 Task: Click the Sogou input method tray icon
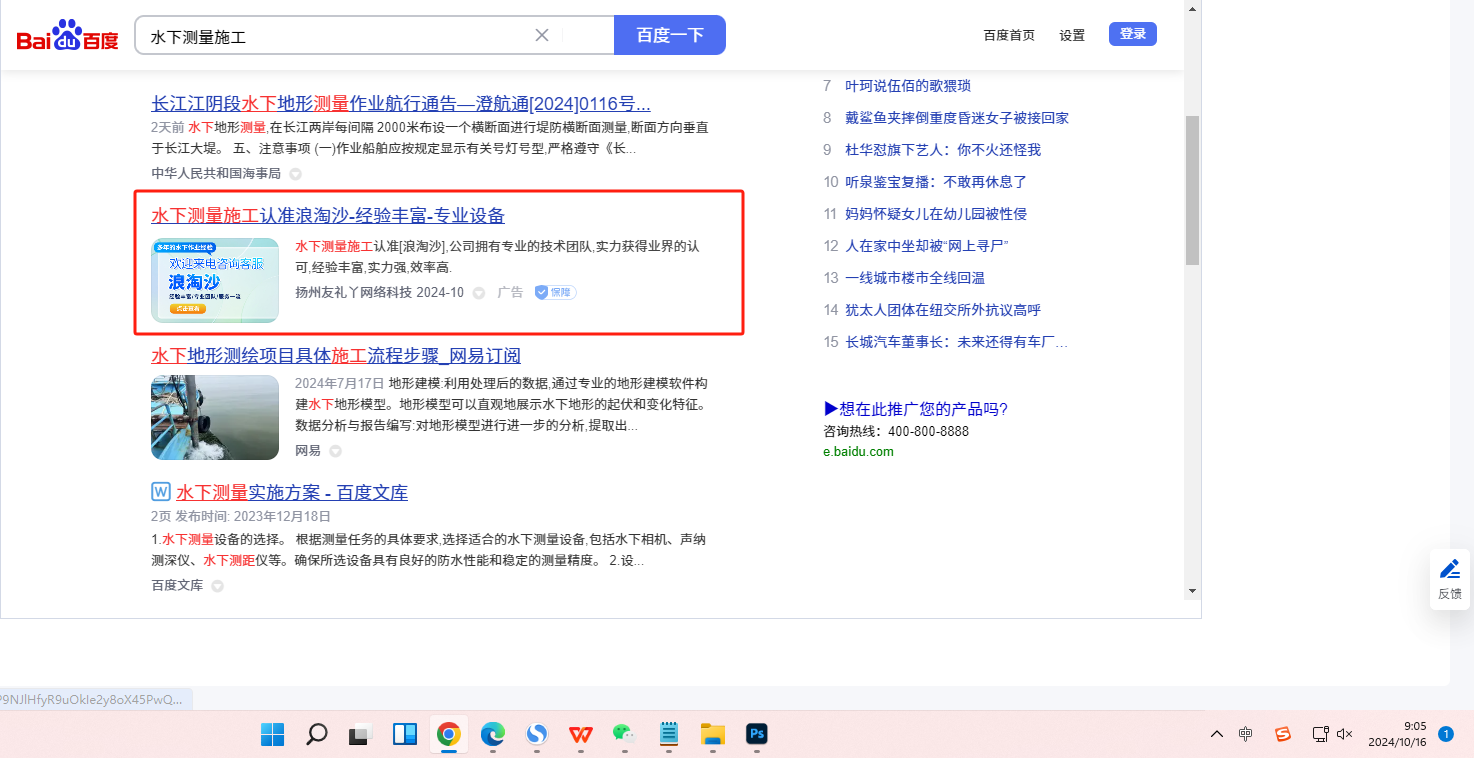[x=1283, y=734]
